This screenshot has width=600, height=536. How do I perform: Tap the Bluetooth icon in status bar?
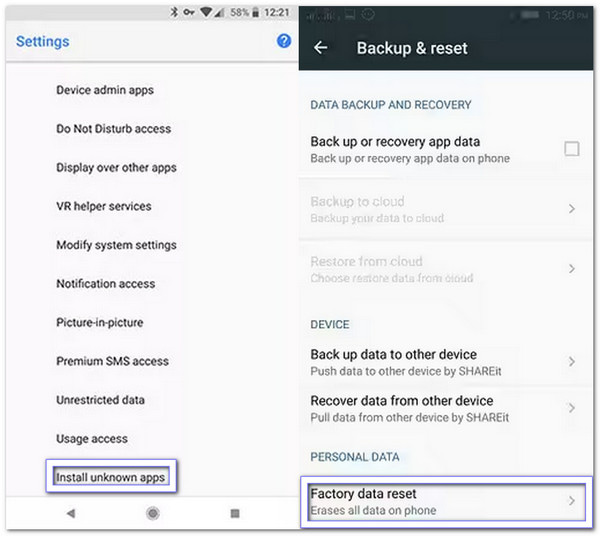pyautogui.click(x=174, y=12)
